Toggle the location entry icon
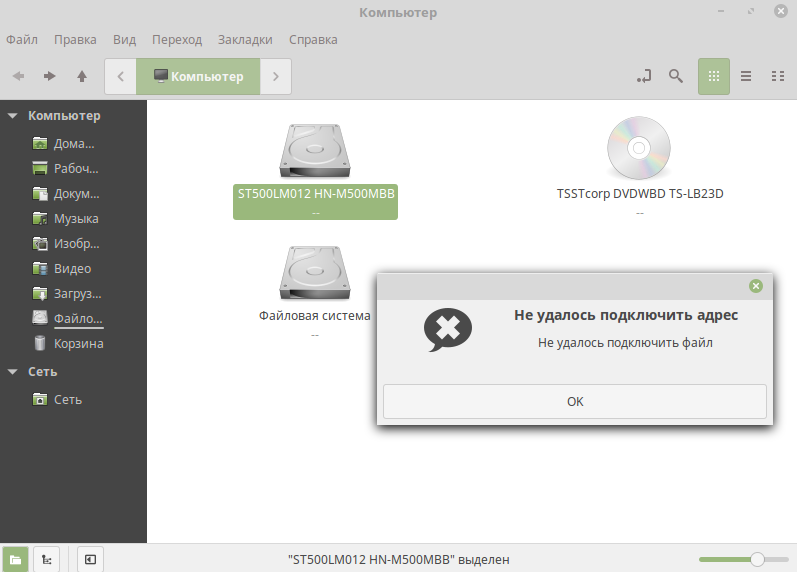The image size is (797, 572). [644, 76]
